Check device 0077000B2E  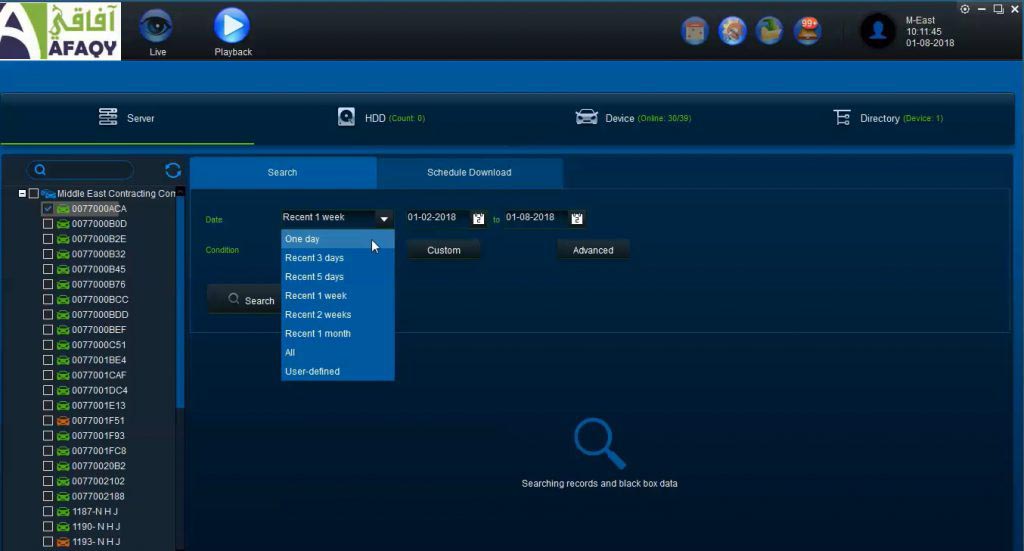tap(48, 239)
